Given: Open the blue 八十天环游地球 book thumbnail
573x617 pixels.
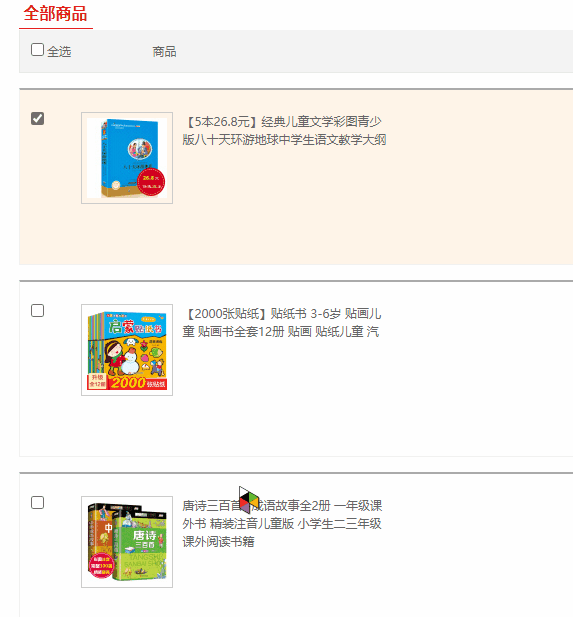Looking at the screenshot, I should [x=127, y=158].
